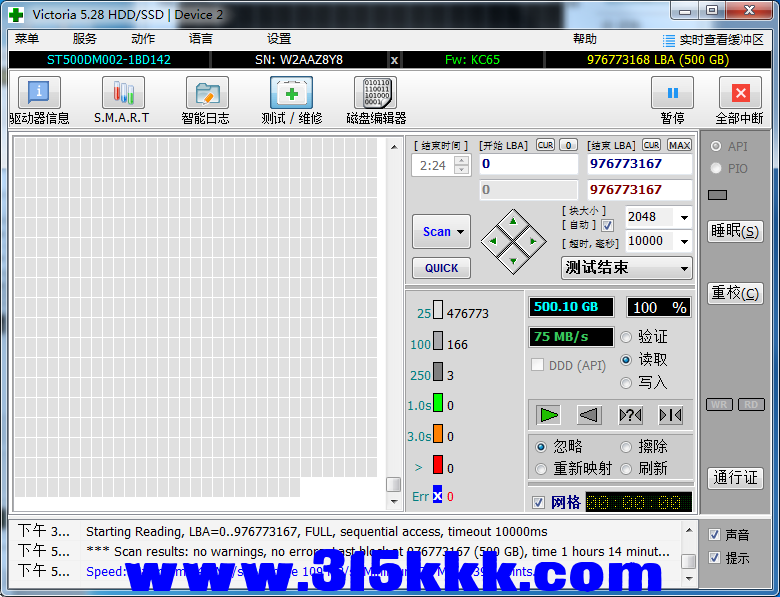Click the 睡眠(S) sleep button

(x=735, y=231)
